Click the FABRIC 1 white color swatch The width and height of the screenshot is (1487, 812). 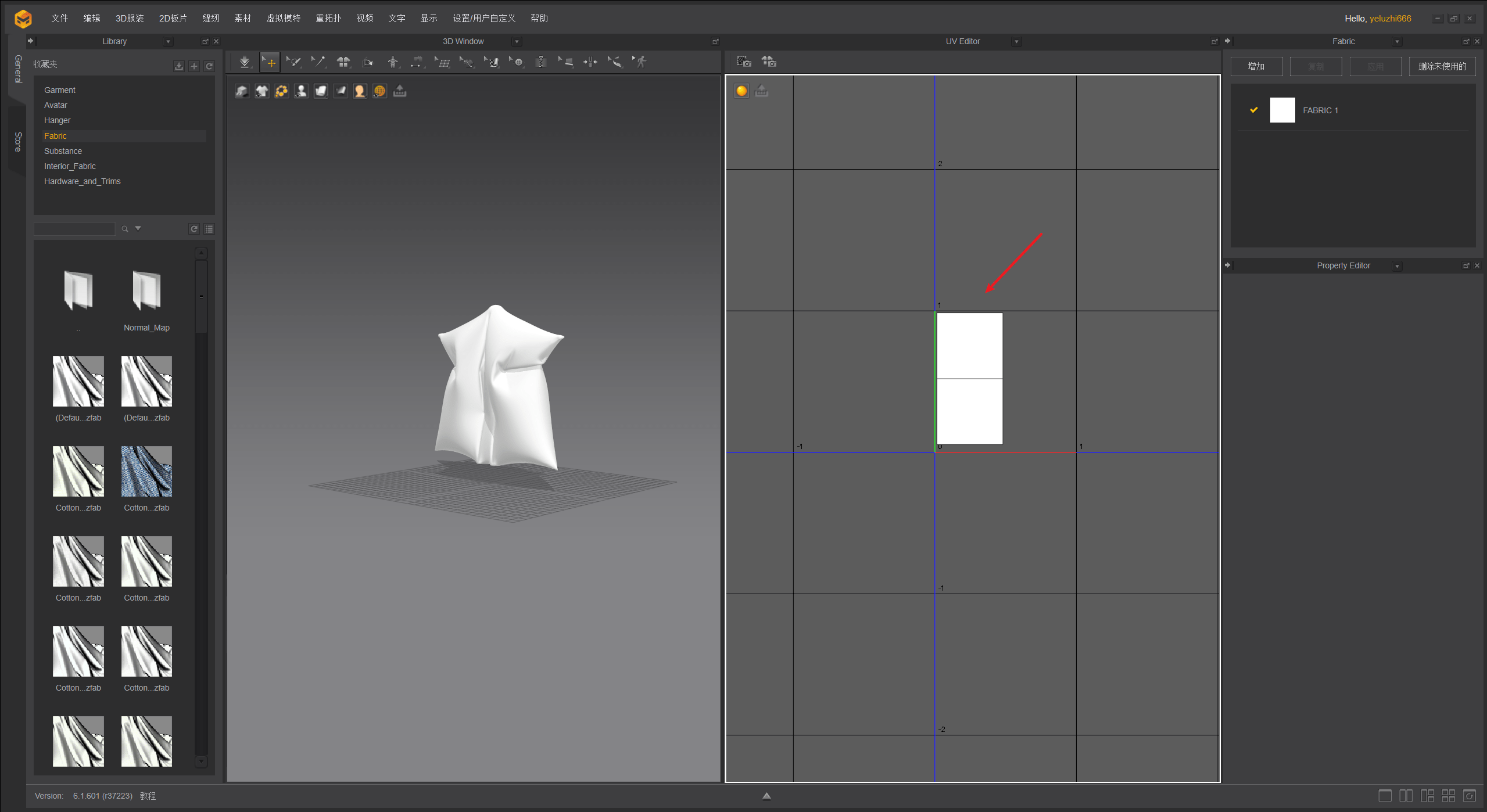tap(1282, 110)
